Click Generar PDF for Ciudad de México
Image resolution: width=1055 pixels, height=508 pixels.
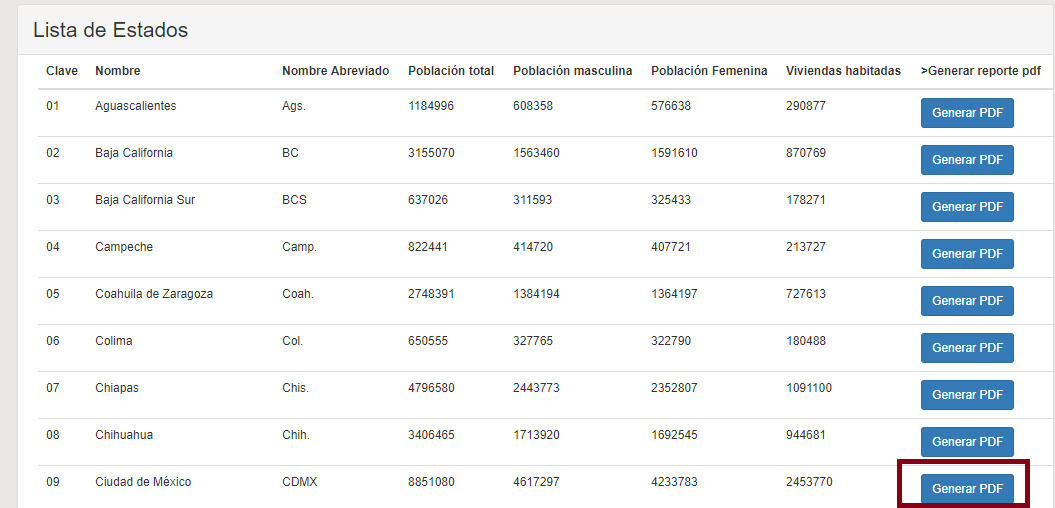pyautogui.click(x=967, y=489)
